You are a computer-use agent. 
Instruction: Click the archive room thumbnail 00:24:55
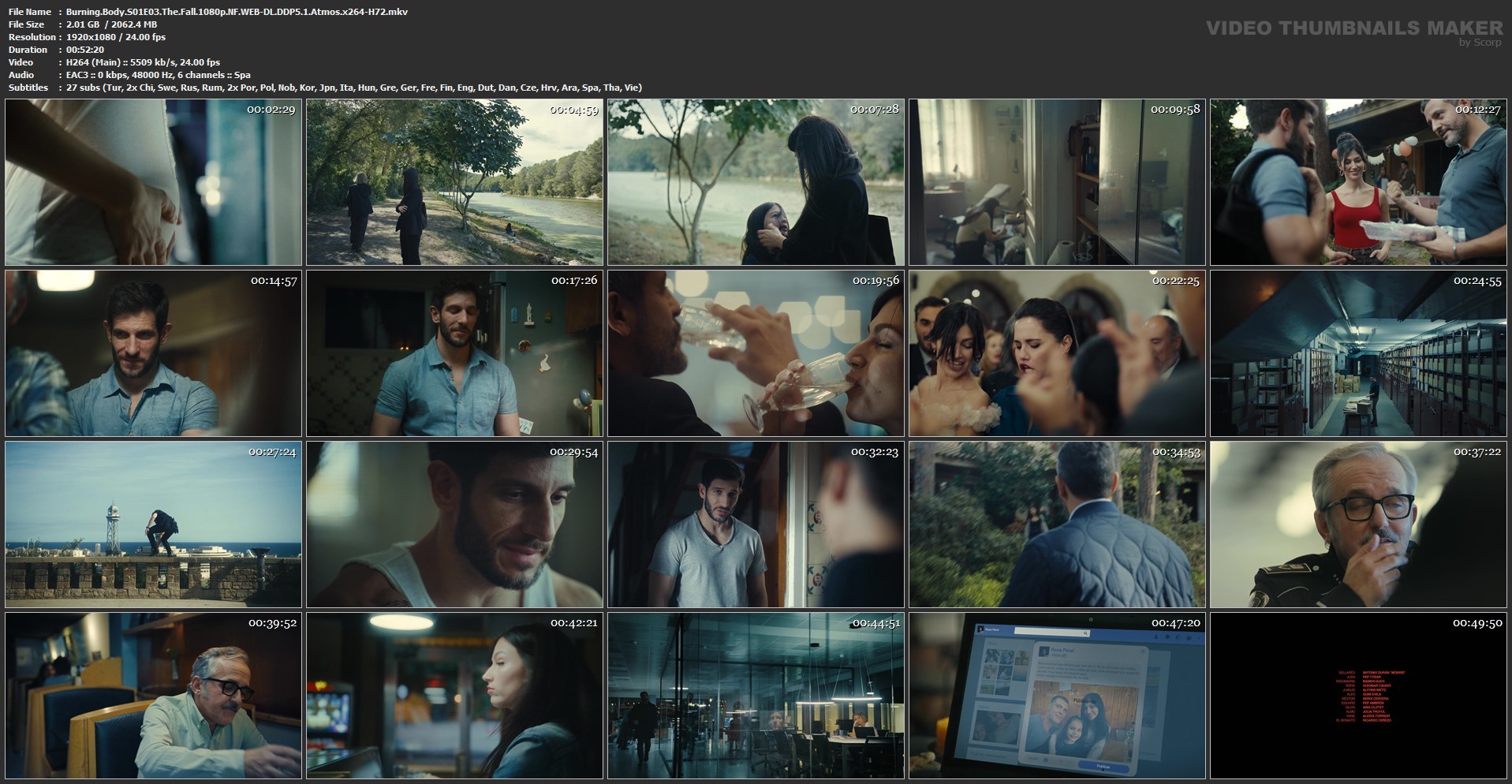(x=1358, y=353)
